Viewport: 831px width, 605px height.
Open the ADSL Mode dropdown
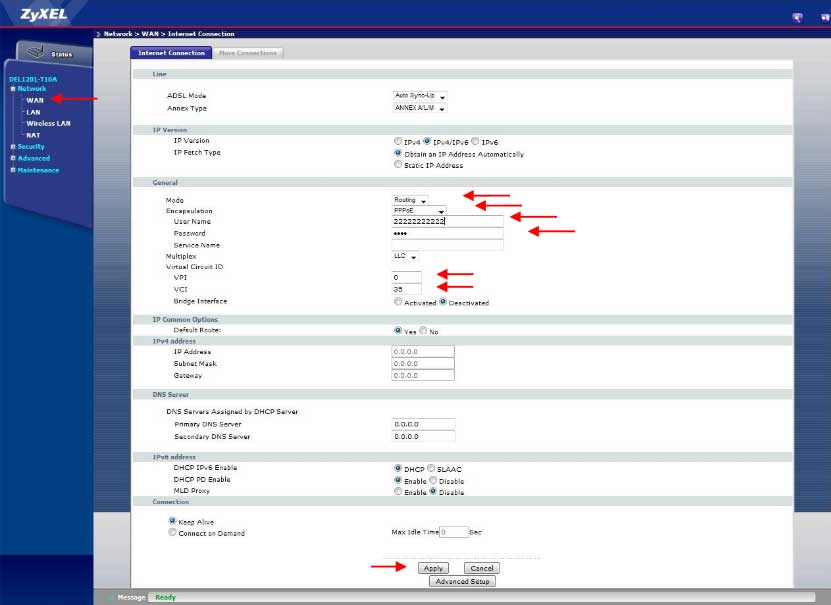[420, 95]
